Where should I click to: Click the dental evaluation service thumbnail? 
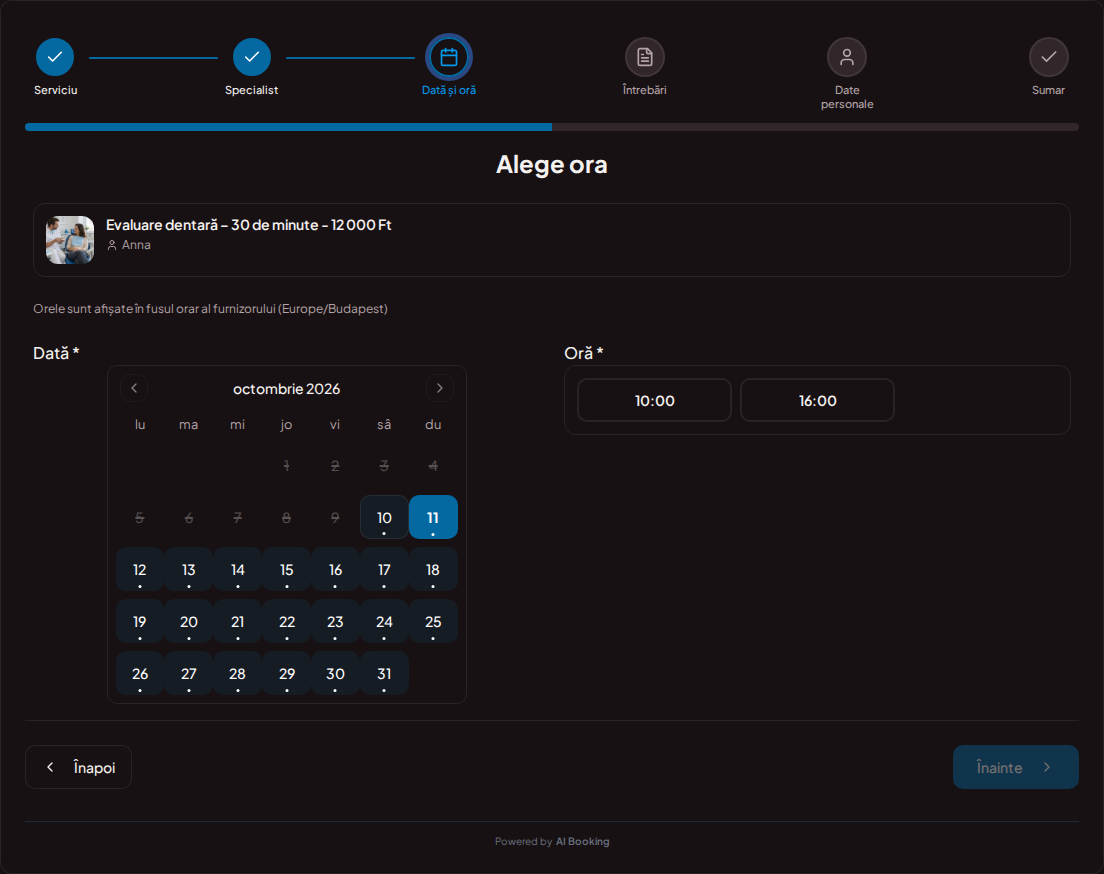point(70,240)
